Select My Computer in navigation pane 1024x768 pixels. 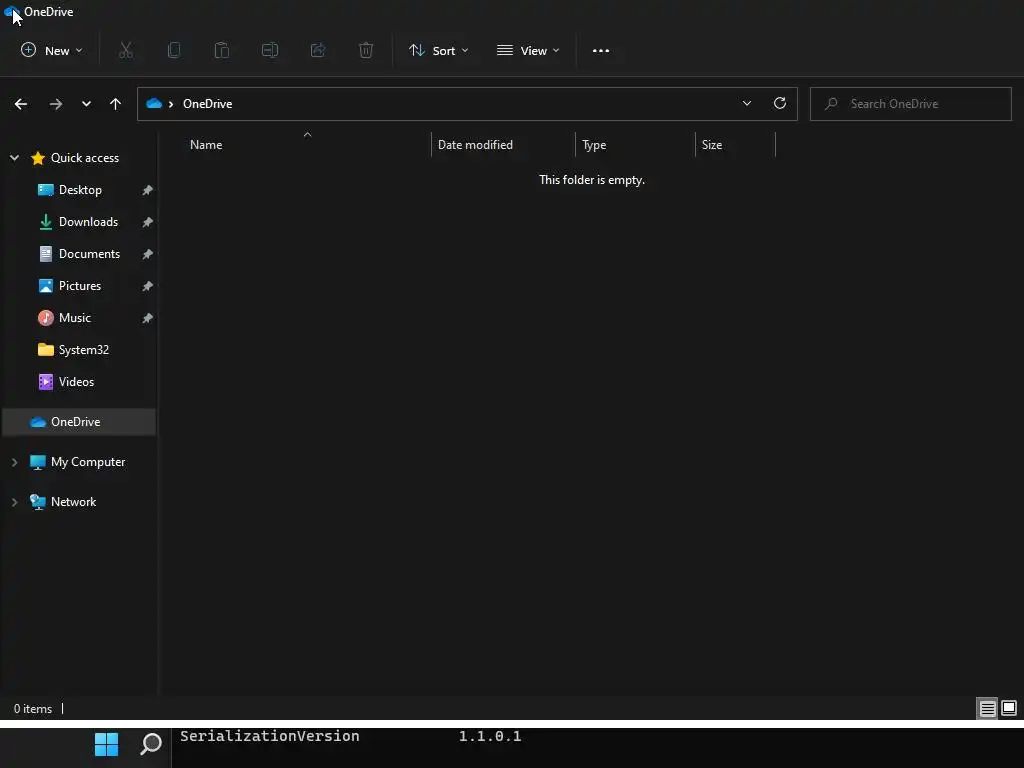click(x=88, y=462)
